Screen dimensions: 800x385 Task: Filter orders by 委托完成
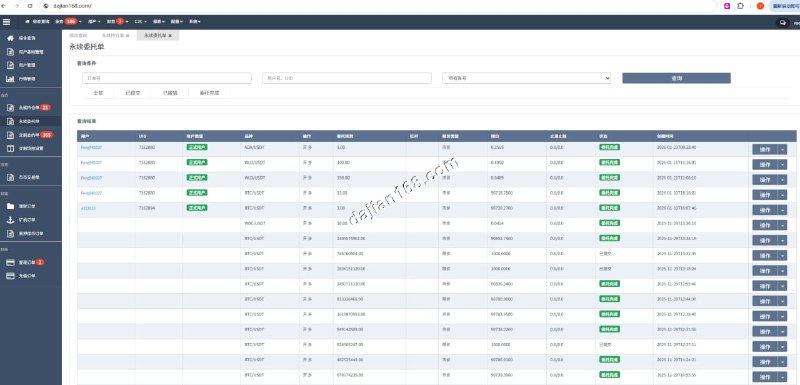[209, 93]
